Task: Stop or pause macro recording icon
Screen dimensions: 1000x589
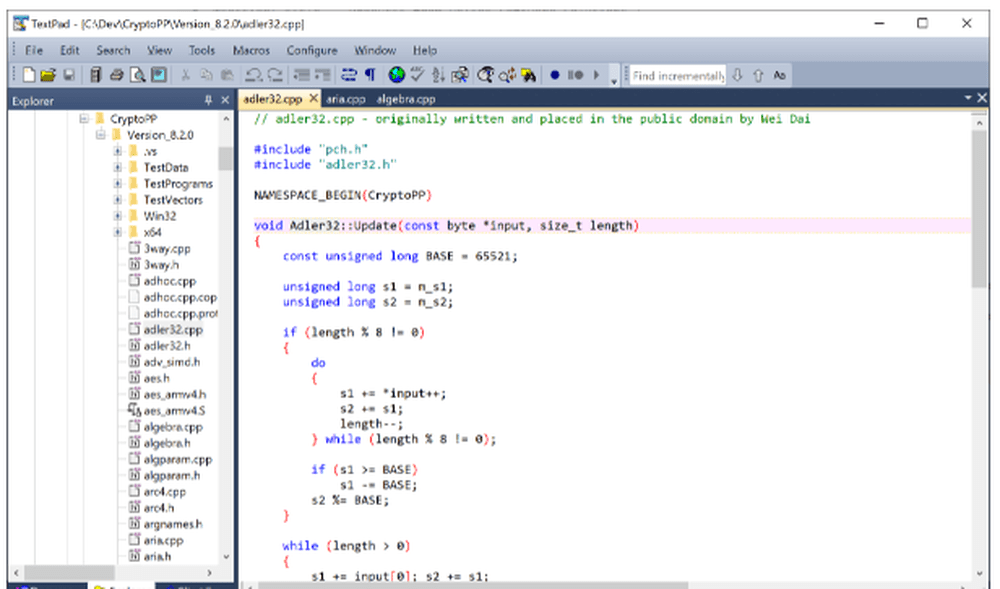Action: [x=575, y=75]
